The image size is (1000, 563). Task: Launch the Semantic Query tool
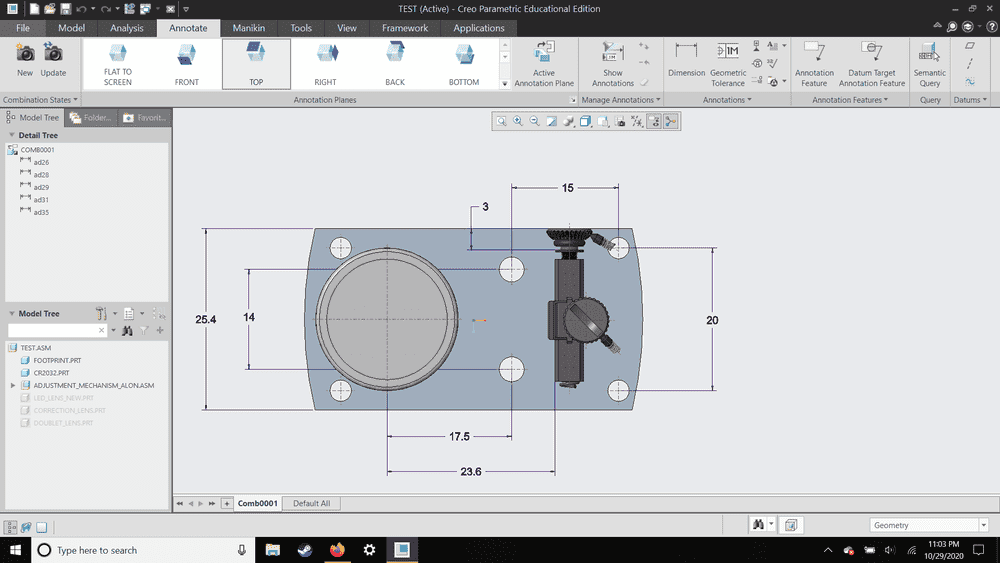click(x=929, y=62)
